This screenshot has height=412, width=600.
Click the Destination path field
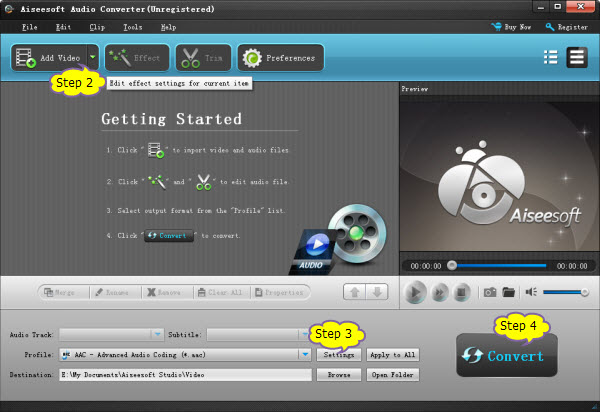(x=186, y=375)
